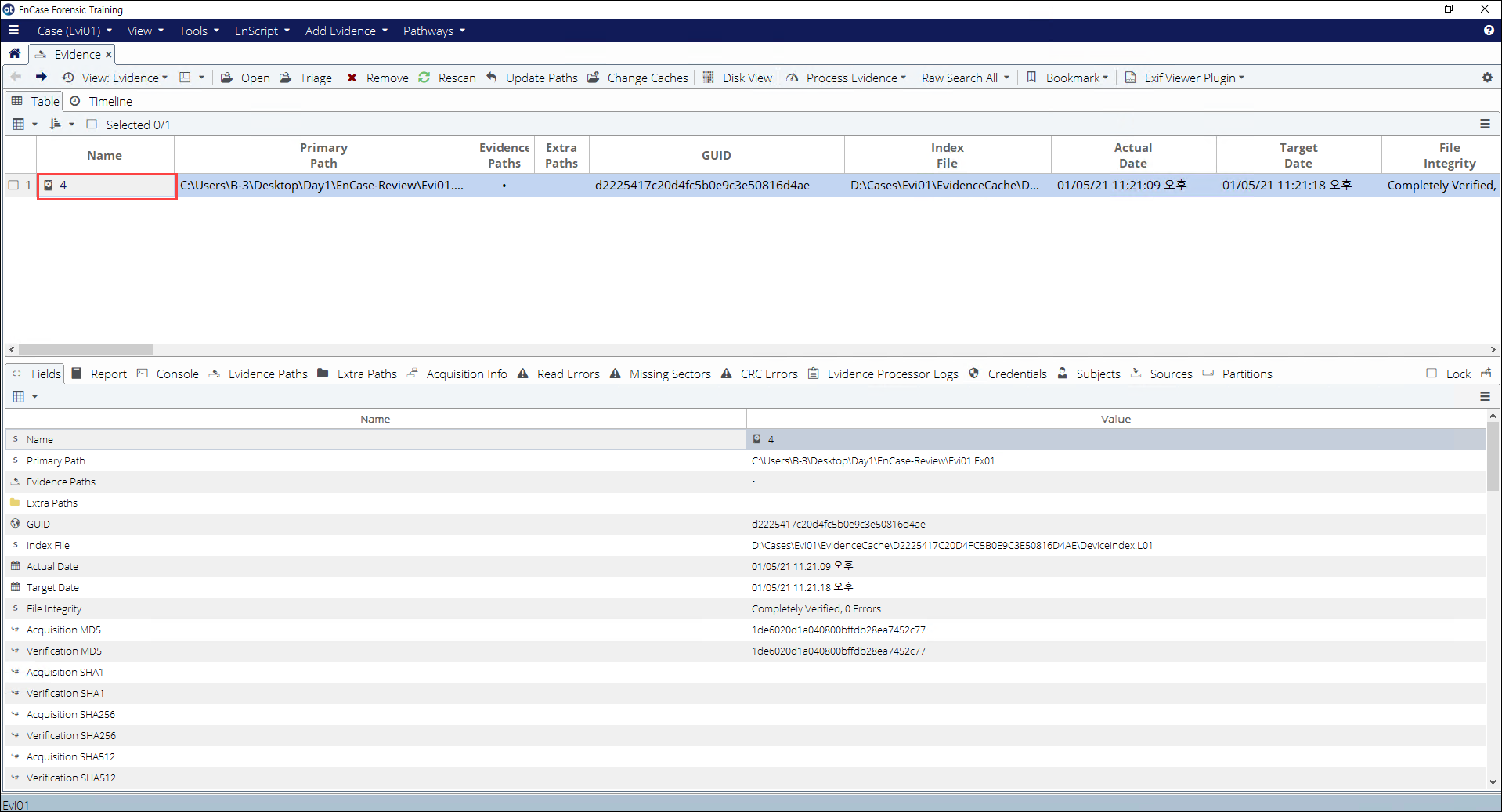The image size is (1502, 812).
Task: Select the Evidence Paths tab
Action: (x=258, y=374)
